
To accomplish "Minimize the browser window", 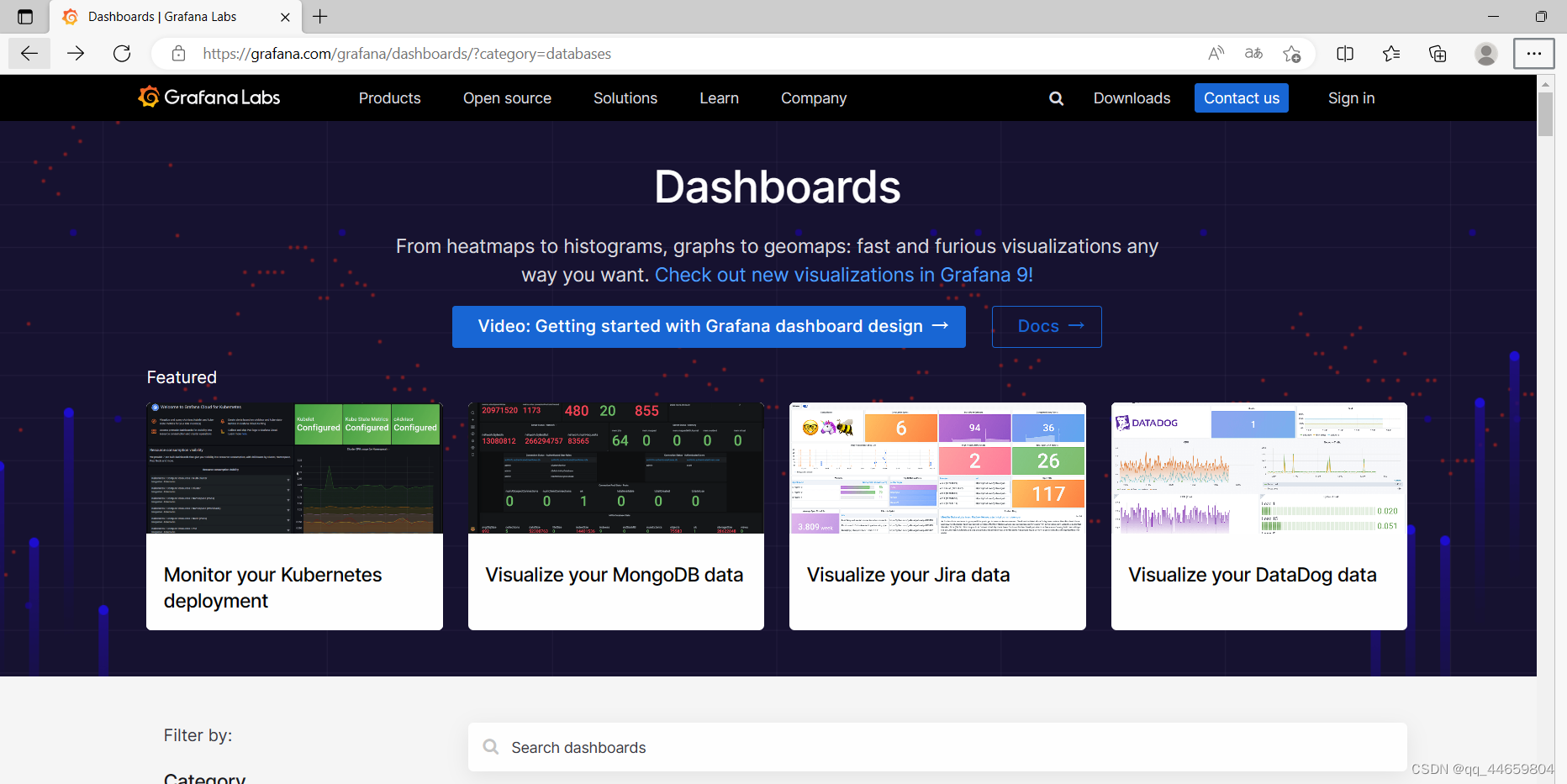I will pos(1493,16).
